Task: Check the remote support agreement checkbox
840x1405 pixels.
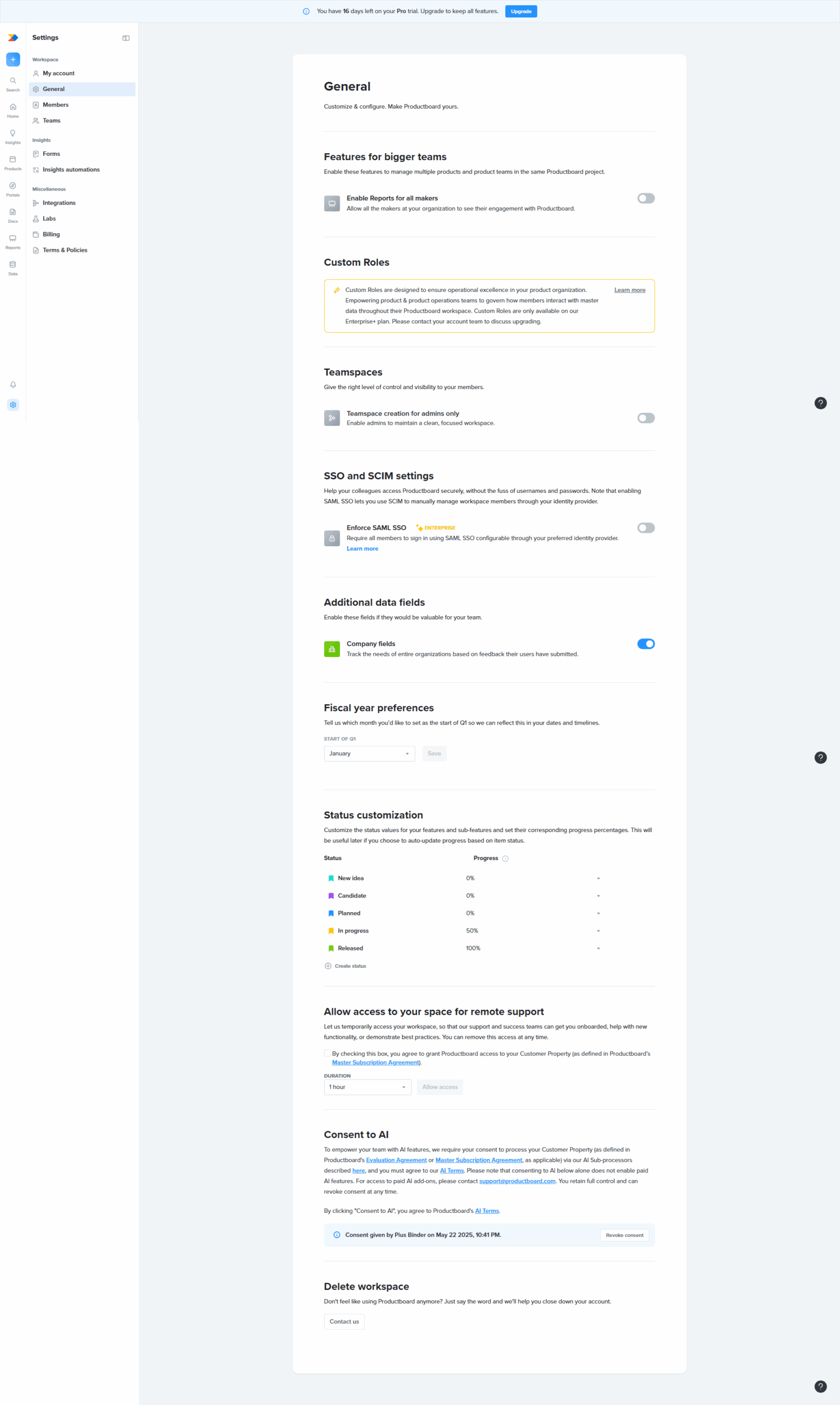Action: 327,1053
